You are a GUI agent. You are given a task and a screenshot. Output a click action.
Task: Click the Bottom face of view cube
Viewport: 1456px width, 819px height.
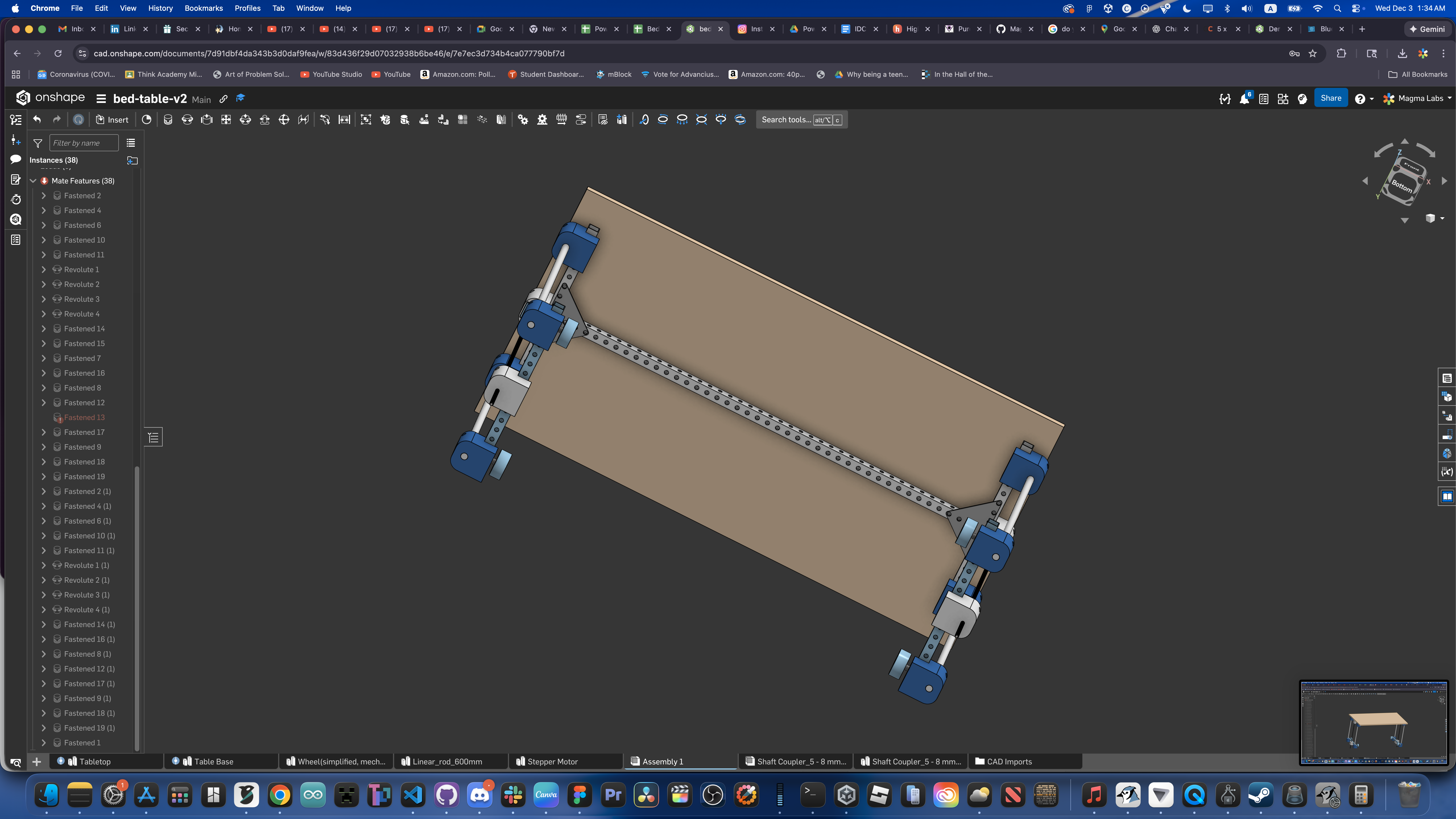click(x=1401, y=185)
